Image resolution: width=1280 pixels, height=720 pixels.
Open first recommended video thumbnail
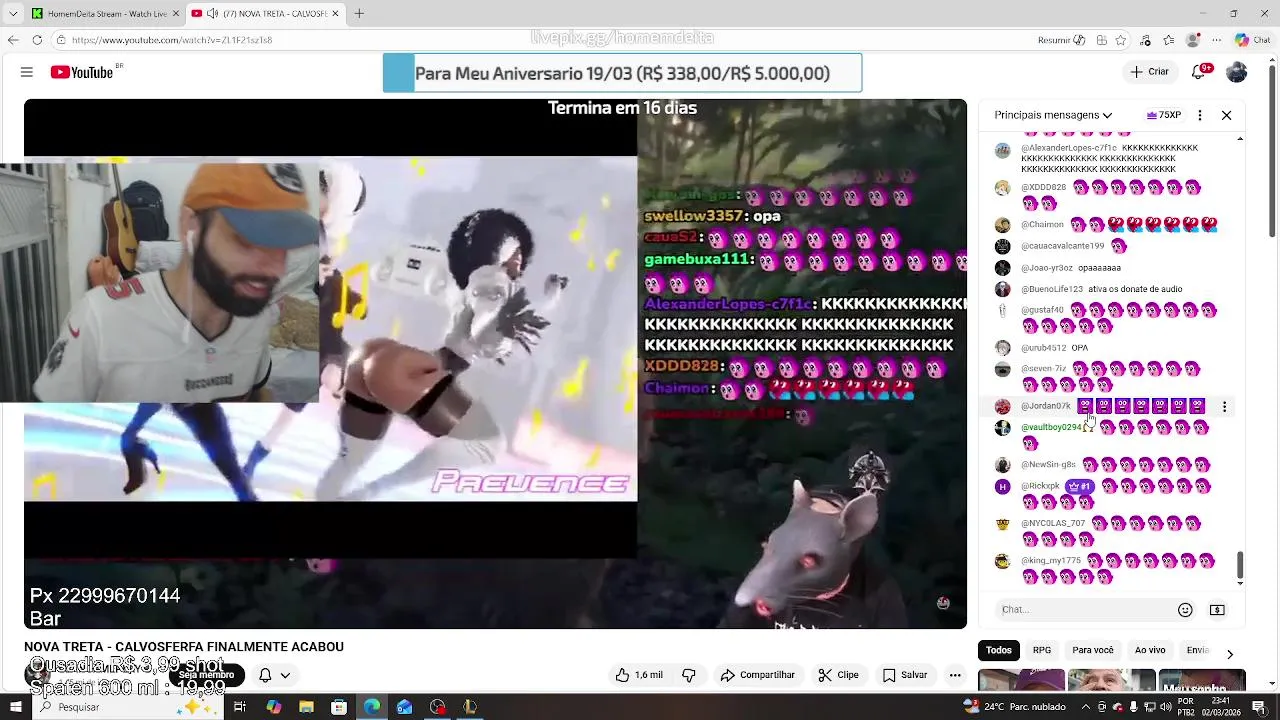coord(1022,680)
